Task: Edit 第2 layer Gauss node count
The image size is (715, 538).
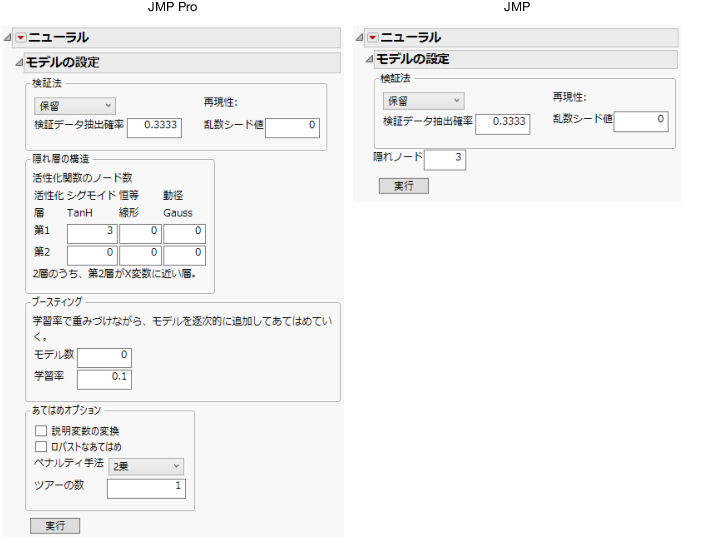Action: pos(185,255)
